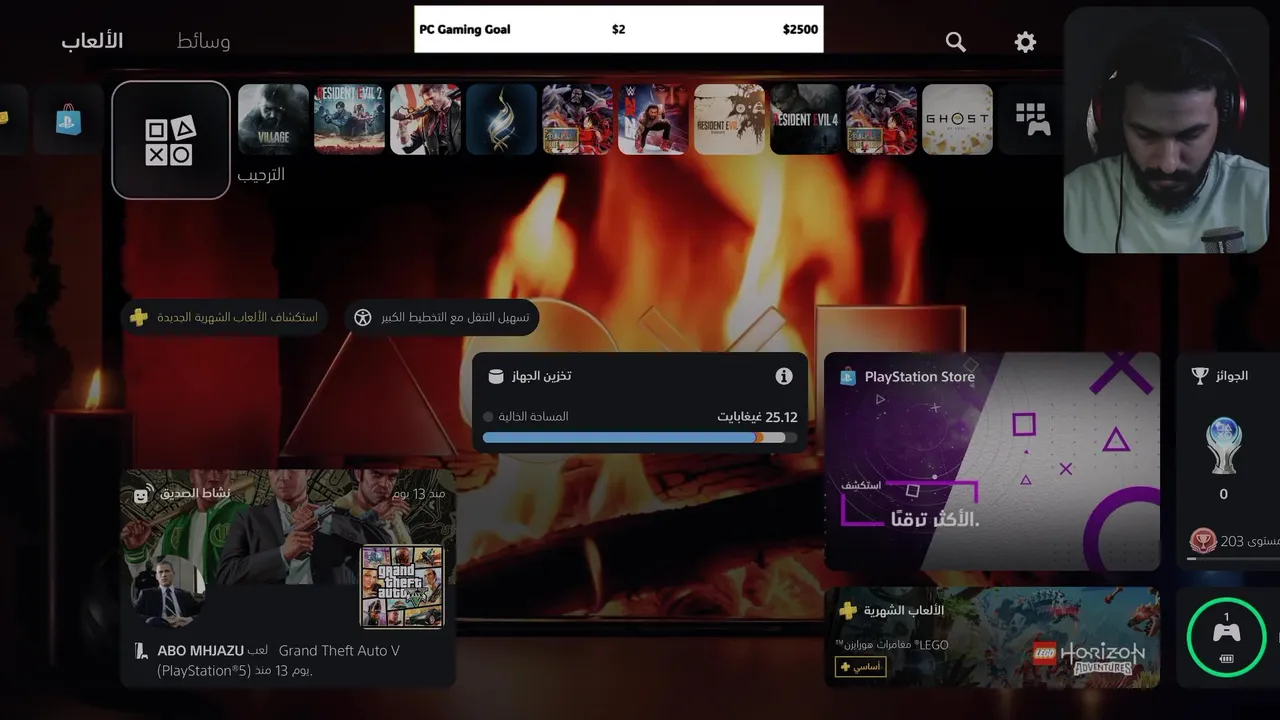
Task: Click the PS Plus icon in monthly games card
Action: (848, 610)
